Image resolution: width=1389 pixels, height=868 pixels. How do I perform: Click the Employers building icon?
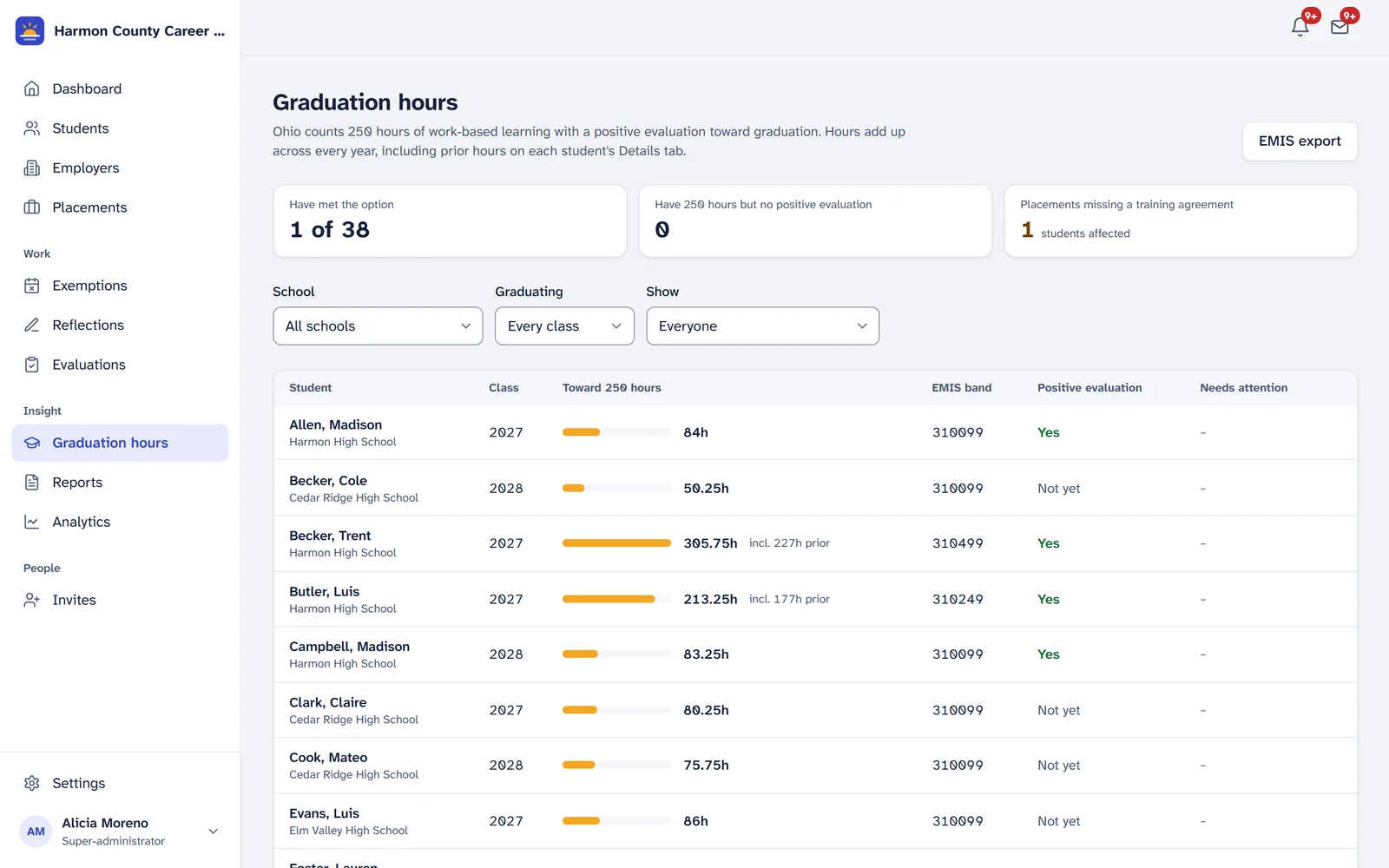pyautogui.click(x=32, y=168)
